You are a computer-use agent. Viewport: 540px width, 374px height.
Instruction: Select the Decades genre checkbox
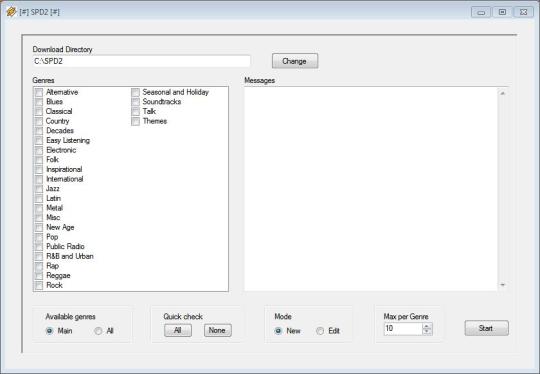39,131
